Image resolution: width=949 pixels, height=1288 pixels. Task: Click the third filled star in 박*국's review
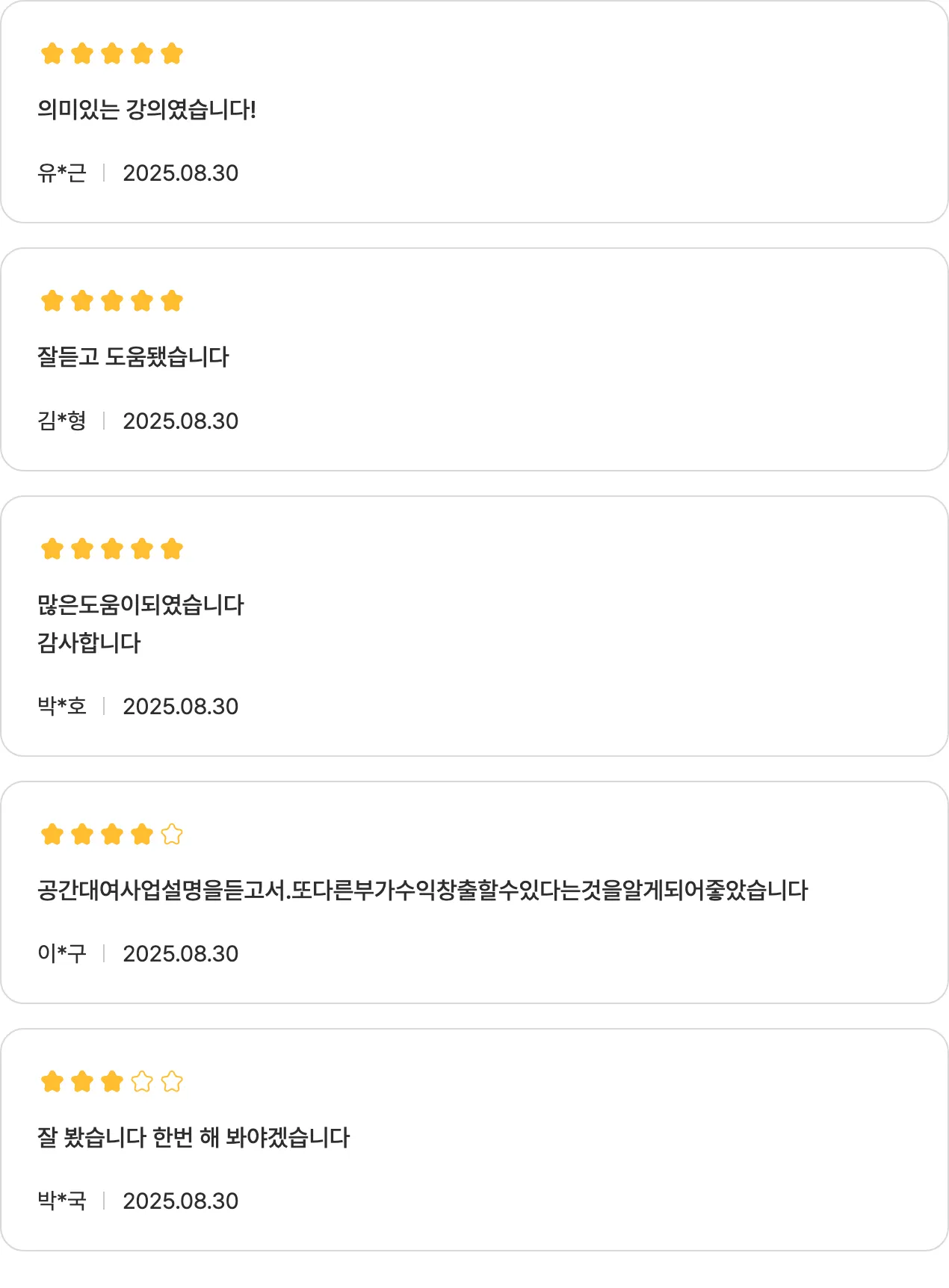[x=112, y=1081]
